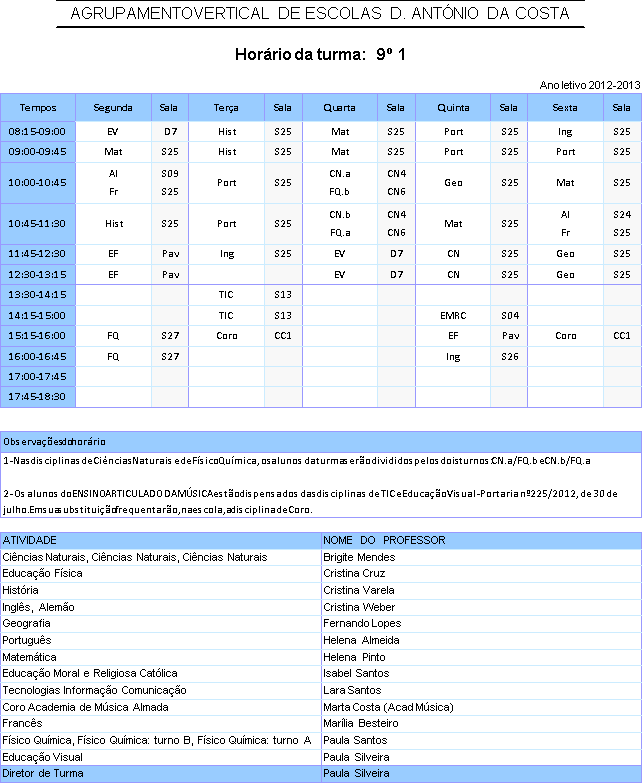Select the 14:15-15:00 time slot

[38, 316]
